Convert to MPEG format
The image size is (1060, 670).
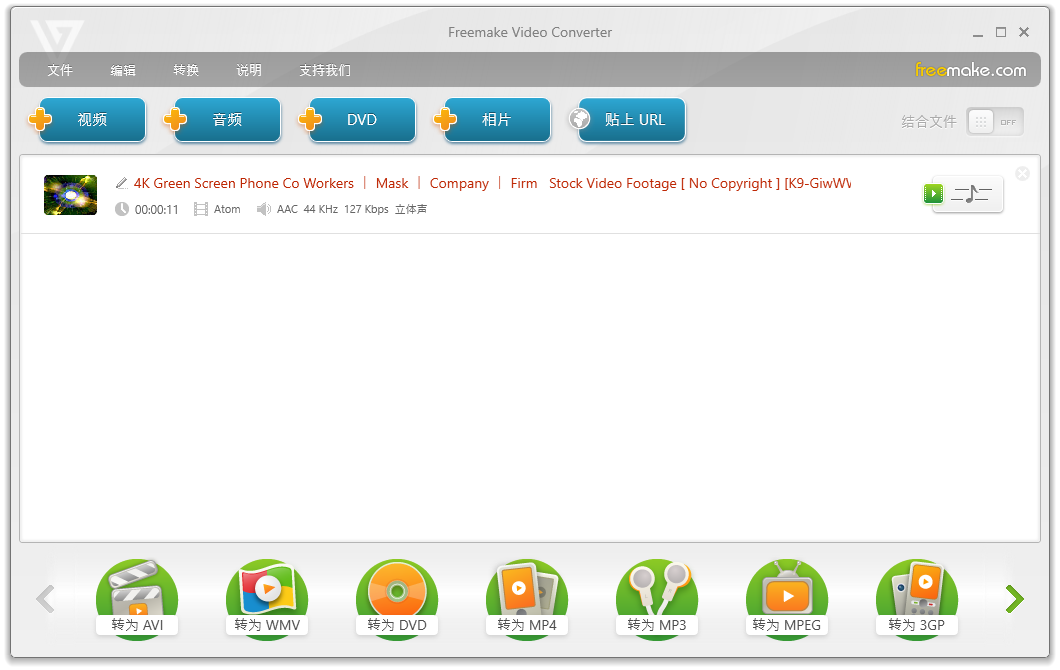(x=787, y=599)
